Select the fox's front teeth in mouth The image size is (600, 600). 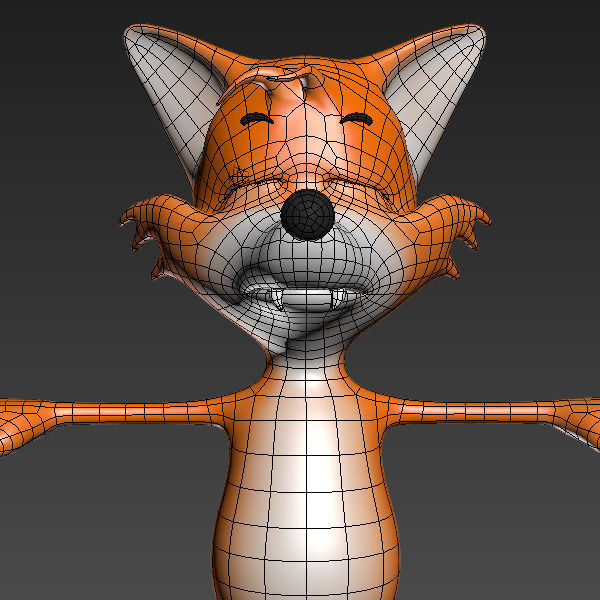pyautogui.click(x=306, y=297)
